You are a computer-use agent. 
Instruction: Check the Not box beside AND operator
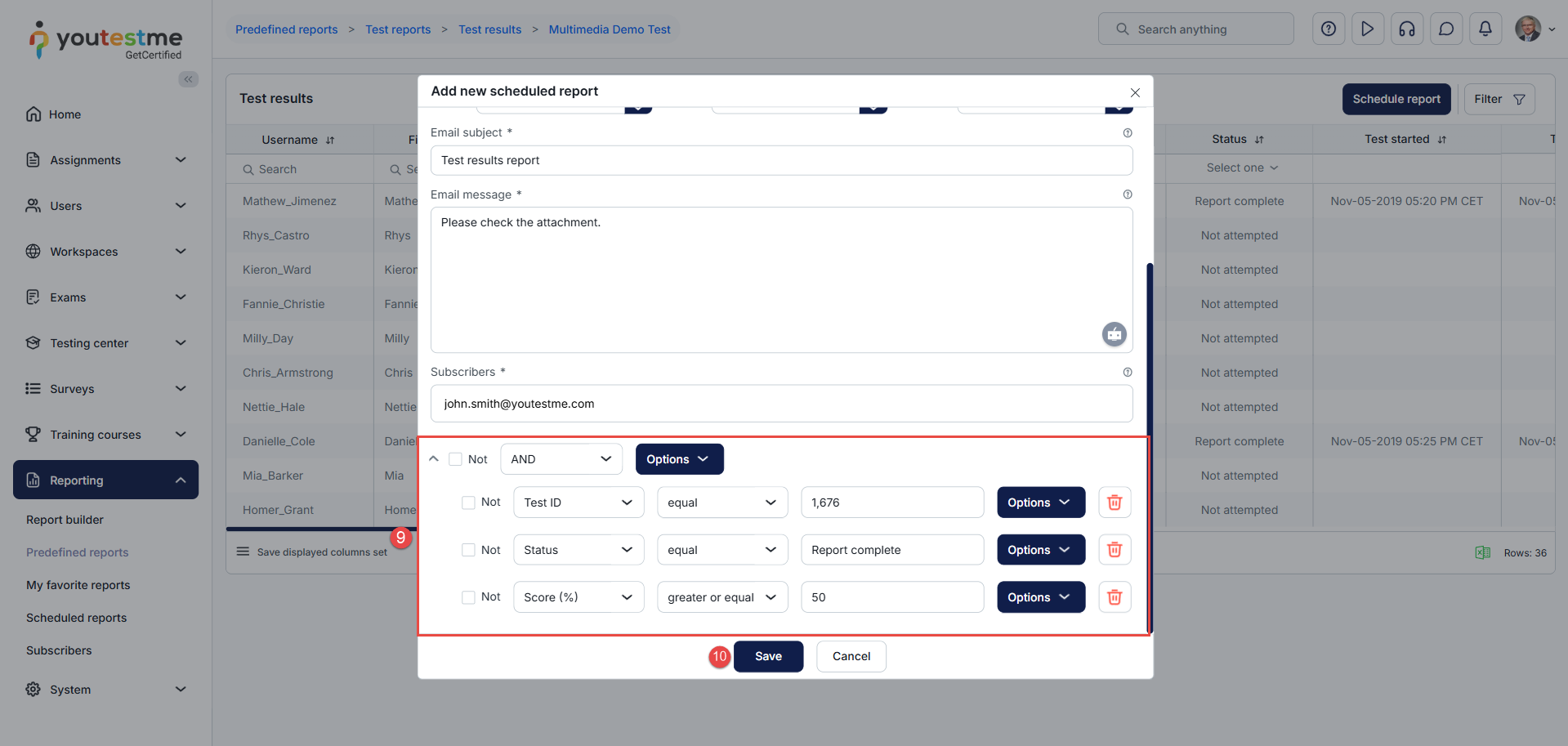tap(455, 459)
